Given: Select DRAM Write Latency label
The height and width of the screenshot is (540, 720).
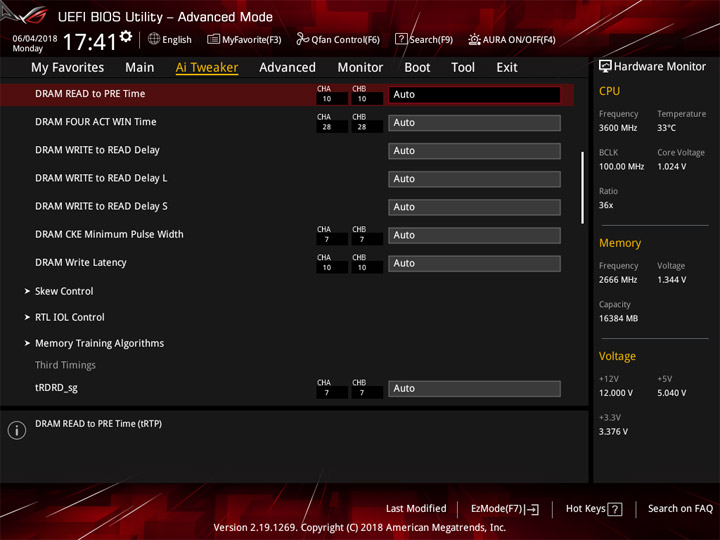Looking at the screenshot, I should point(81,263).
